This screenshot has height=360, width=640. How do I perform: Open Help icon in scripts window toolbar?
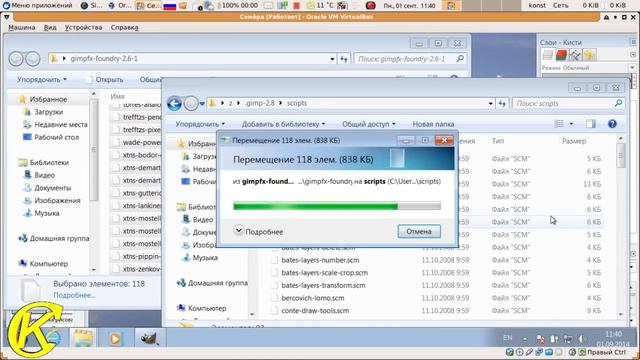pos(612,124)
